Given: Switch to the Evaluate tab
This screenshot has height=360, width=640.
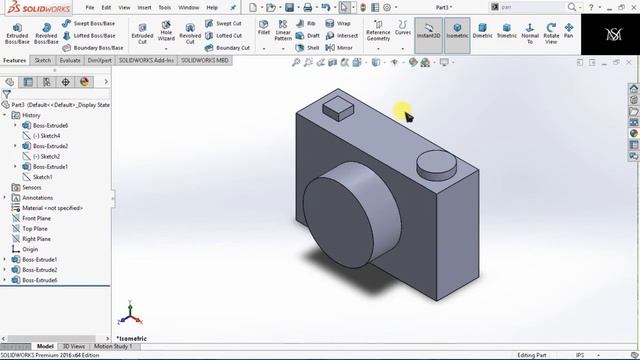Looking at the screenshot, I should (x=70, y=60).
